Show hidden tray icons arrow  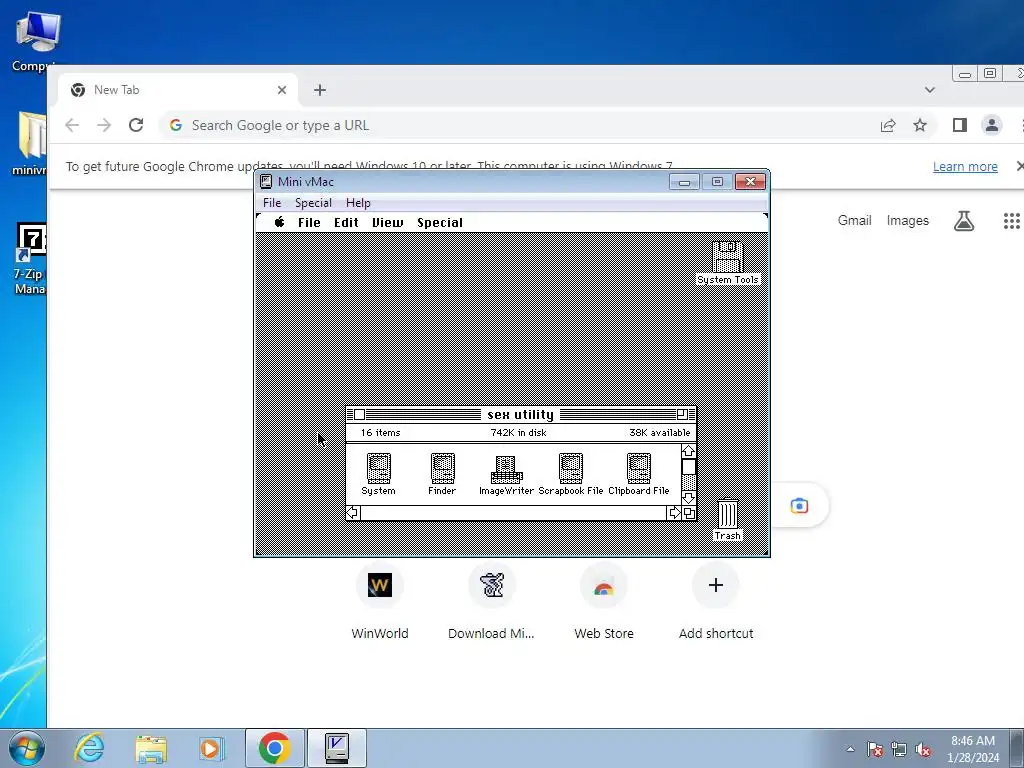[850, 749]
